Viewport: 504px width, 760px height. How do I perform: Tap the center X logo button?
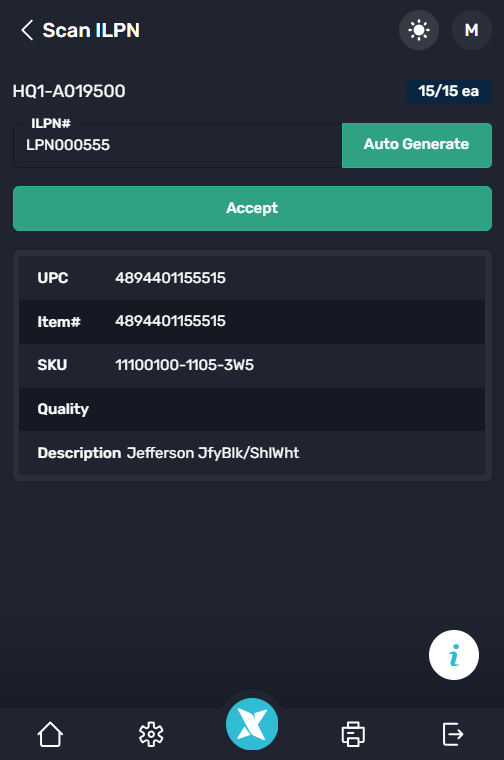click(252, 724)
